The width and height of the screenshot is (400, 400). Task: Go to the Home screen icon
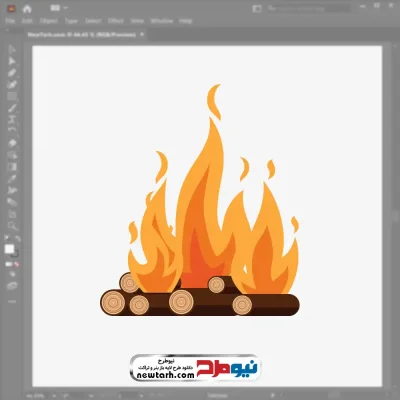tap(27, 9)
